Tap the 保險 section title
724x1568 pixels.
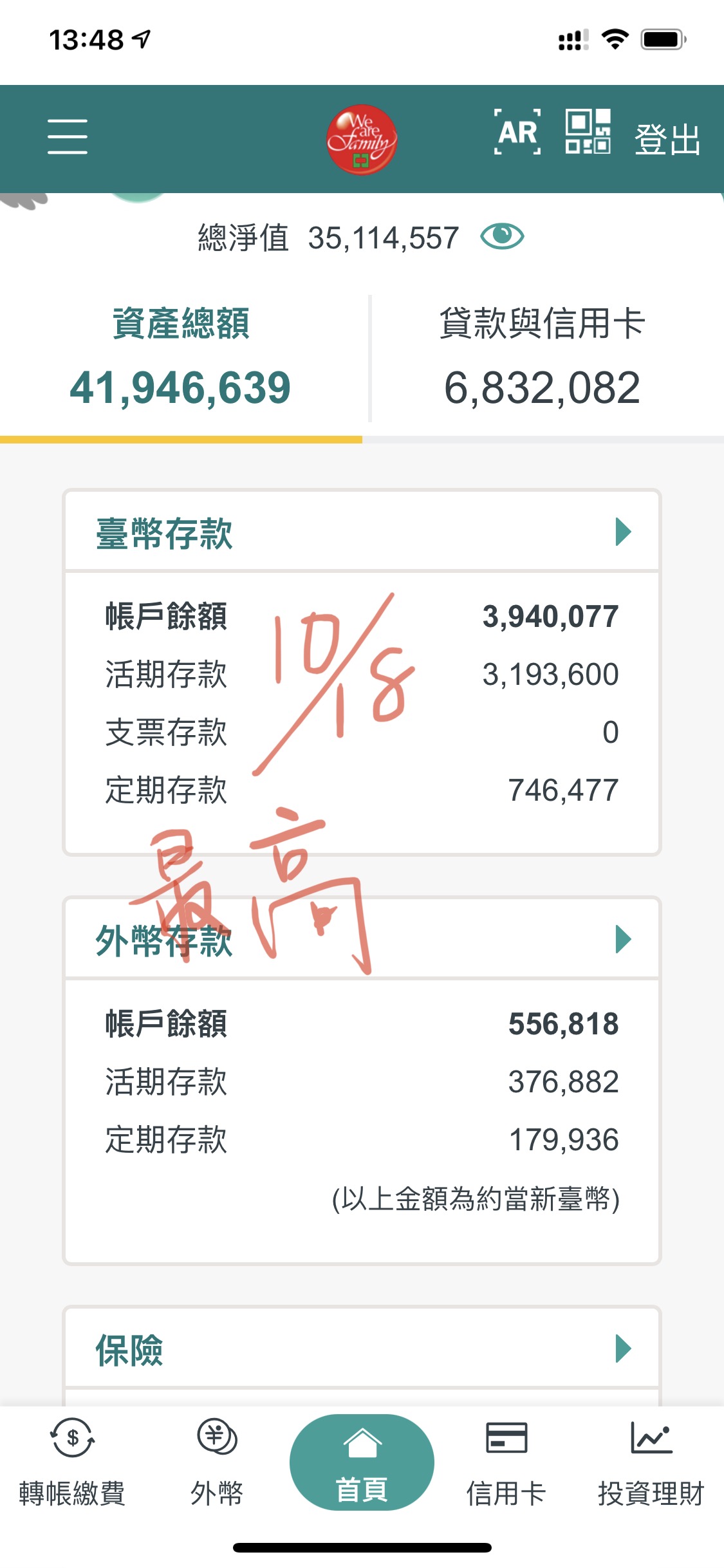[x=129, y=1350]
